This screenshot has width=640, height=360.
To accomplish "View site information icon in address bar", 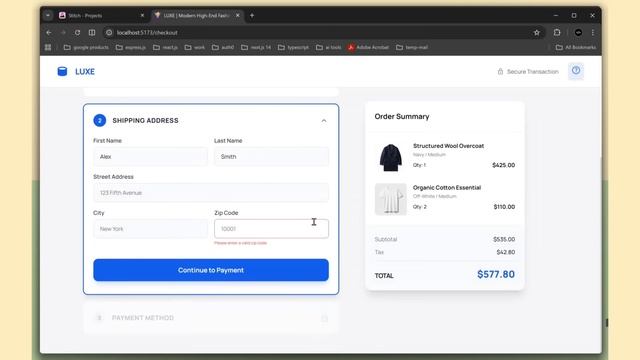I will [109, 33].
